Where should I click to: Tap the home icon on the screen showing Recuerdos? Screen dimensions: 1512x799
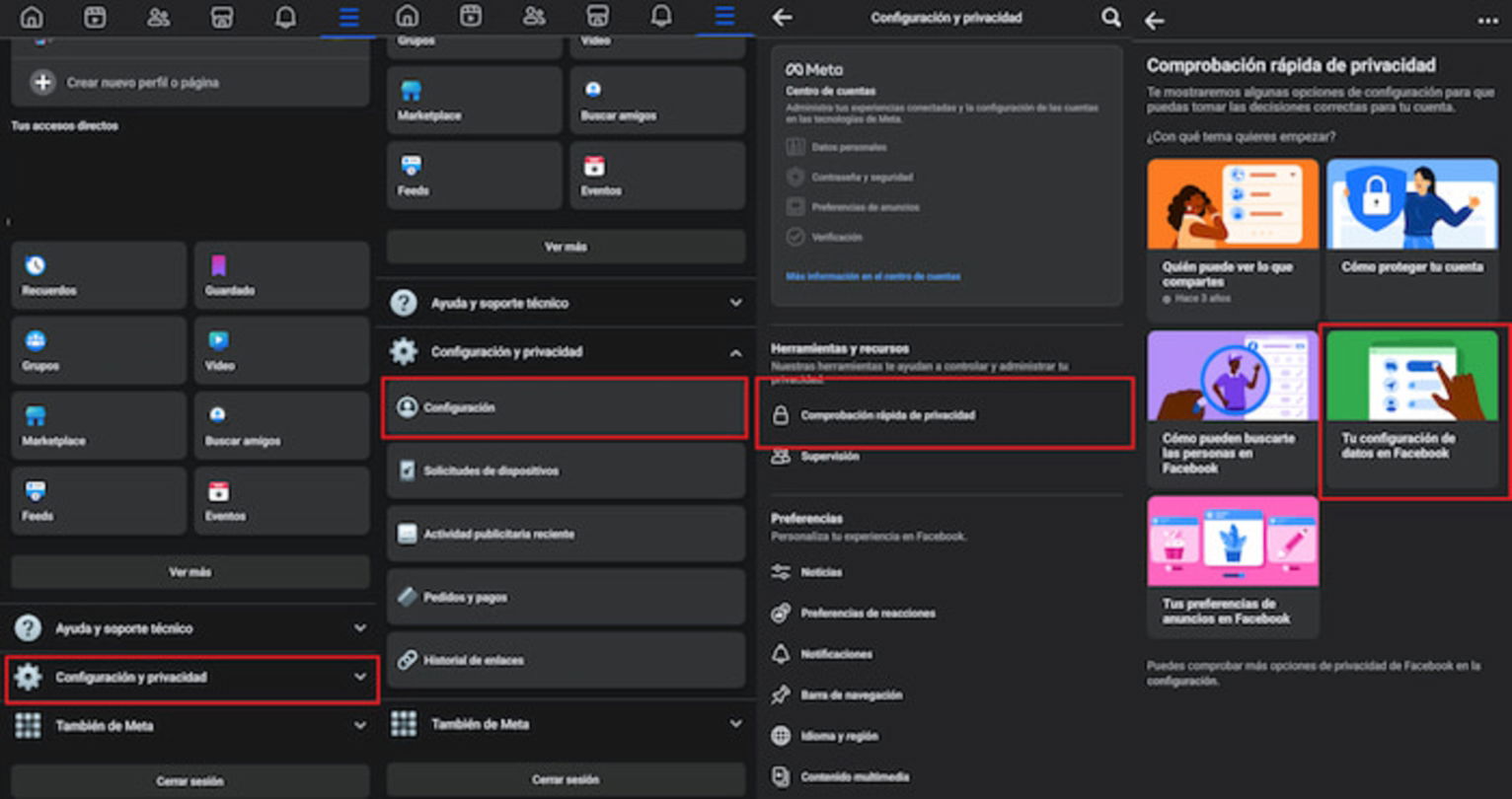(x=32, y=18)
